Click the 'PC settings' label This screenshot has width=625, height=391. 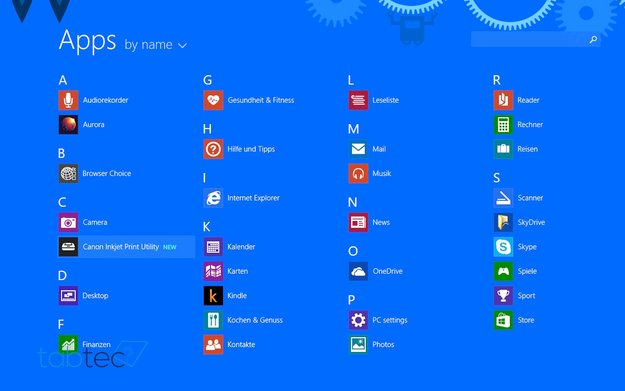[390, 320]
